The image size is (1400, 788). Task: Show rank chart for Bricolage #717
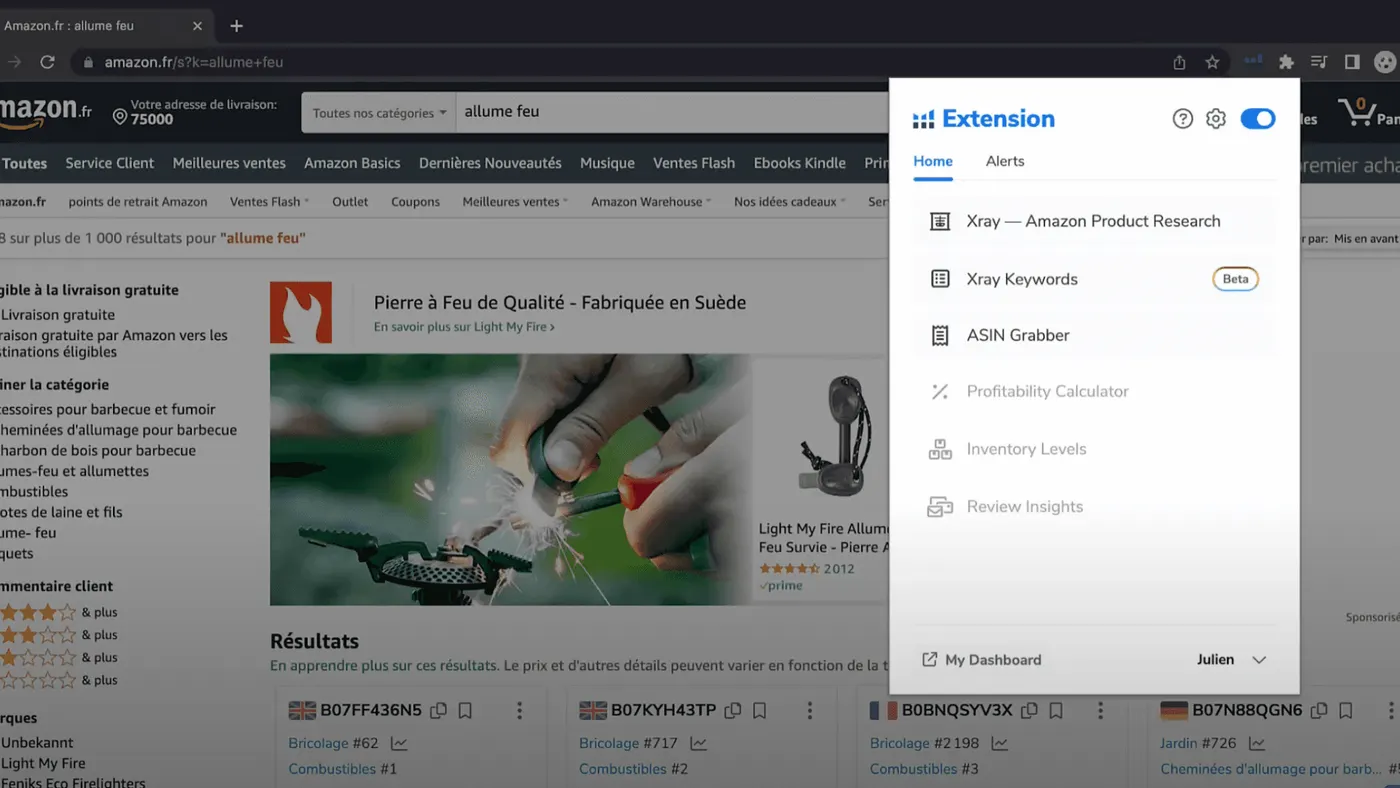point(698,744)
